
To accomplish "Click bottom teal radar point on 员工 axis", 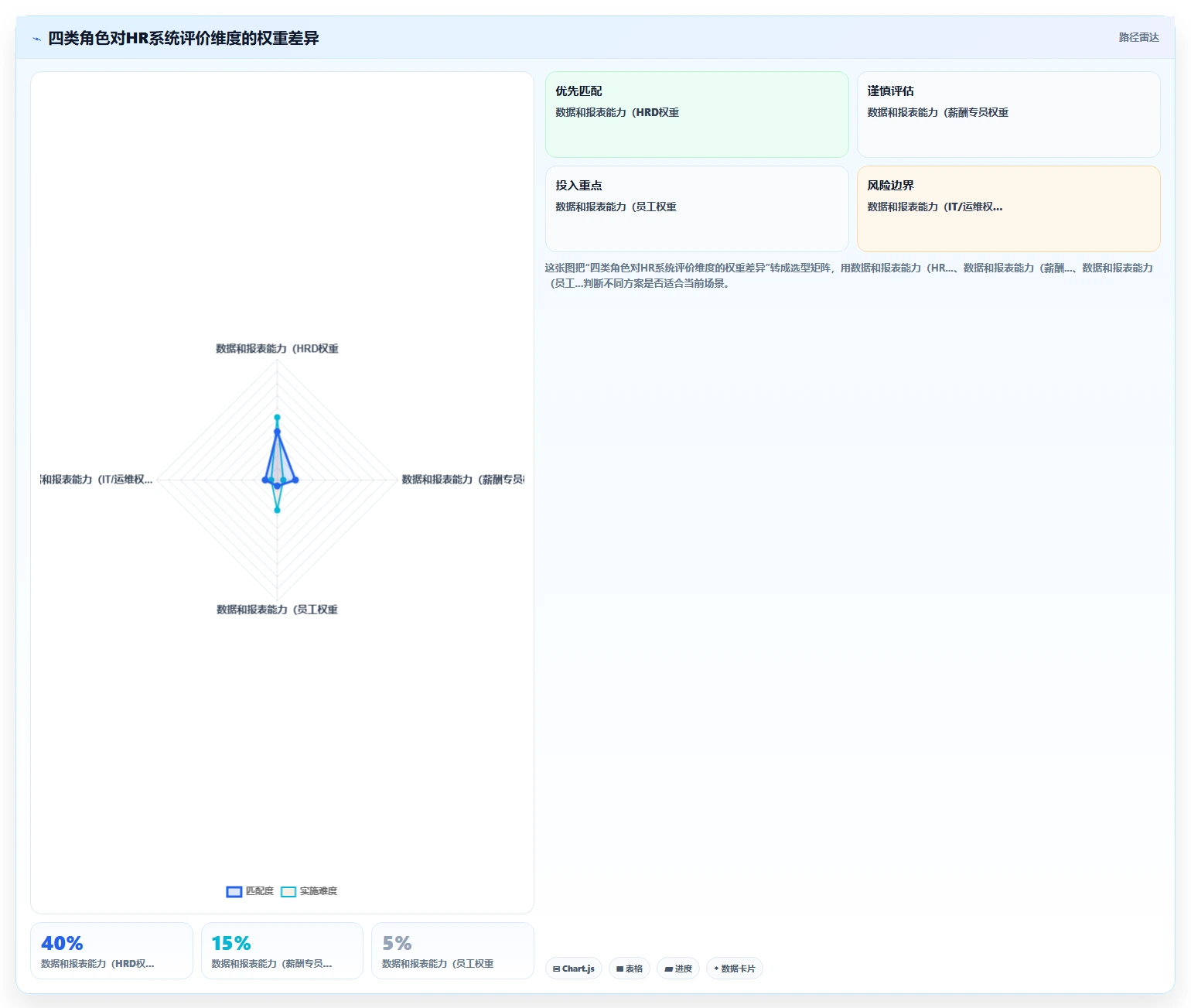I will (x=277, y=510).
